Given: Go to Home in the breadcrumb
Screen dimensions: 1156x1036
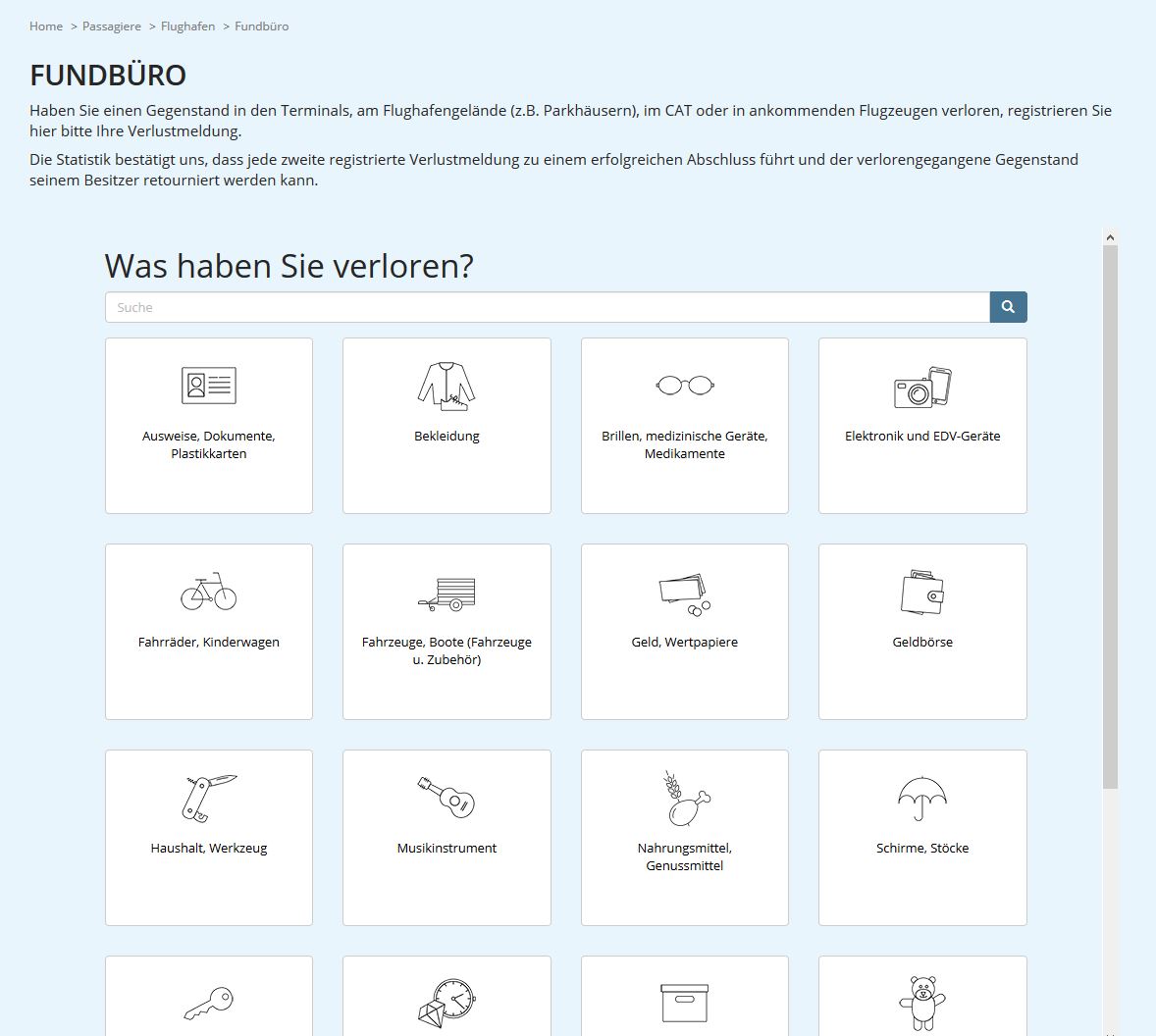Looking at the screenshot, I should tap(46, 26).
